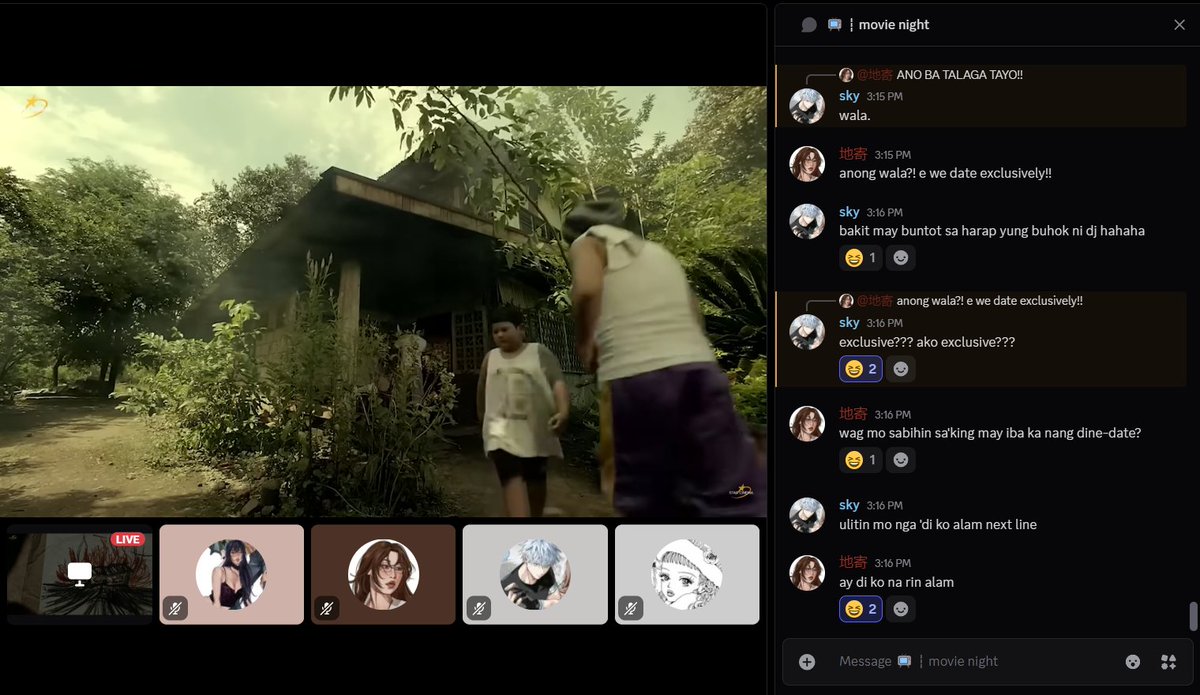Focus the Message movie night input field

(975, 662)
